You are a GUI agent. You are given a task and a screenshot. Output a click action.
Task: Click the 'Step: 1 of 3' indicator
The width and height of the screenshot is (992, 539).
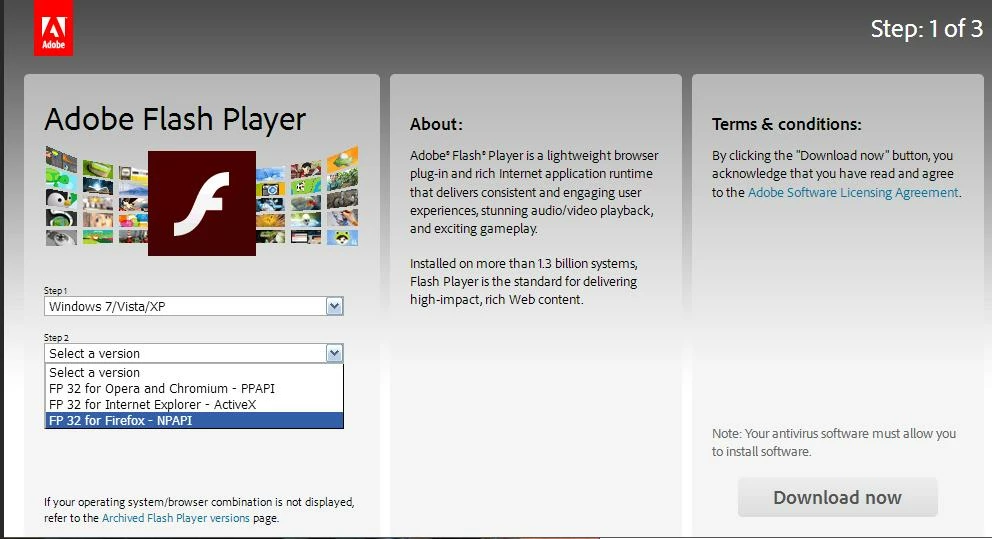(927, 28)
